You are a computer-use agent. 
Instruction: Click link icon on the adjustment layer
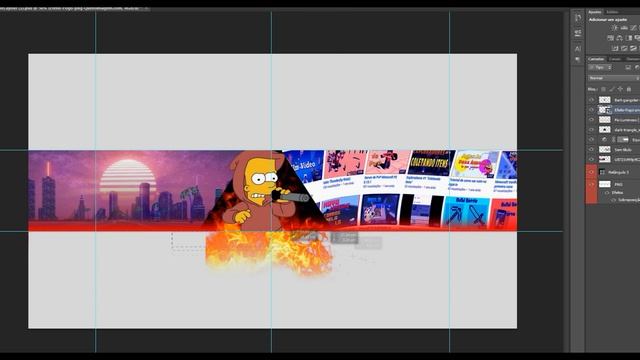613,140
